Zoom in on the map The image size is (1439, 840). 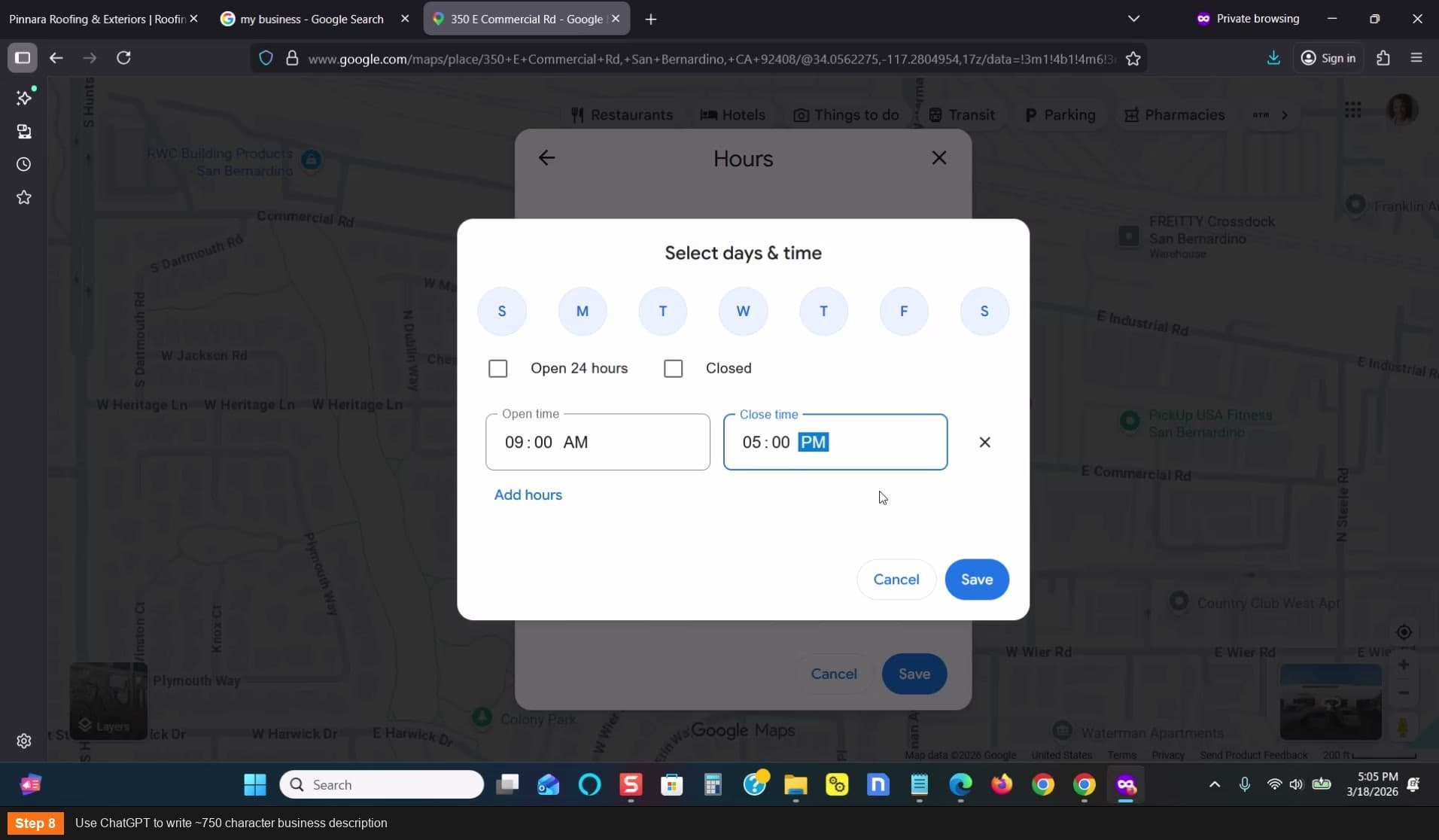pos(1404,665)
